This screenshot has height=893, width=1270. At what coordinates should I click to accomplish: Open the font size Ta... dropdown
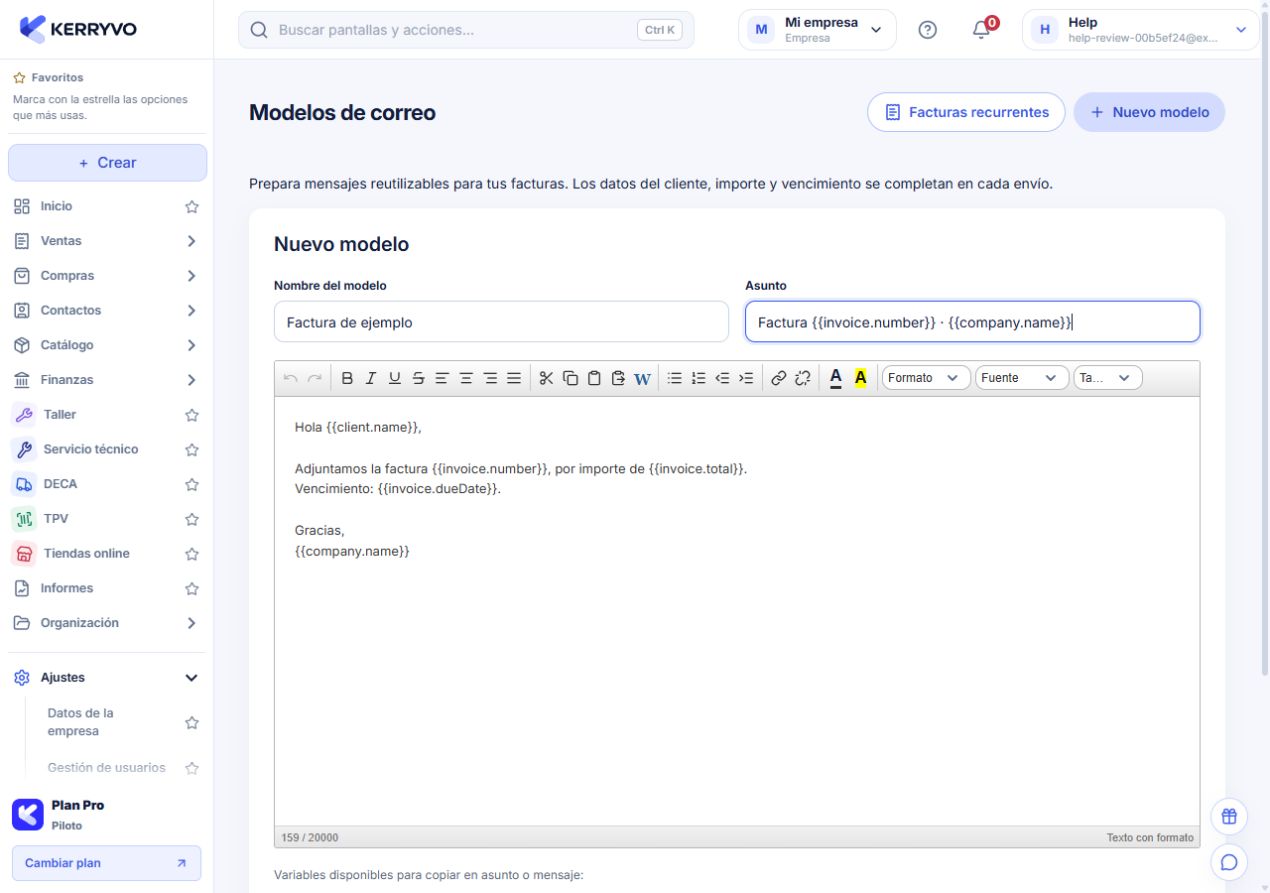[1107, 378]
